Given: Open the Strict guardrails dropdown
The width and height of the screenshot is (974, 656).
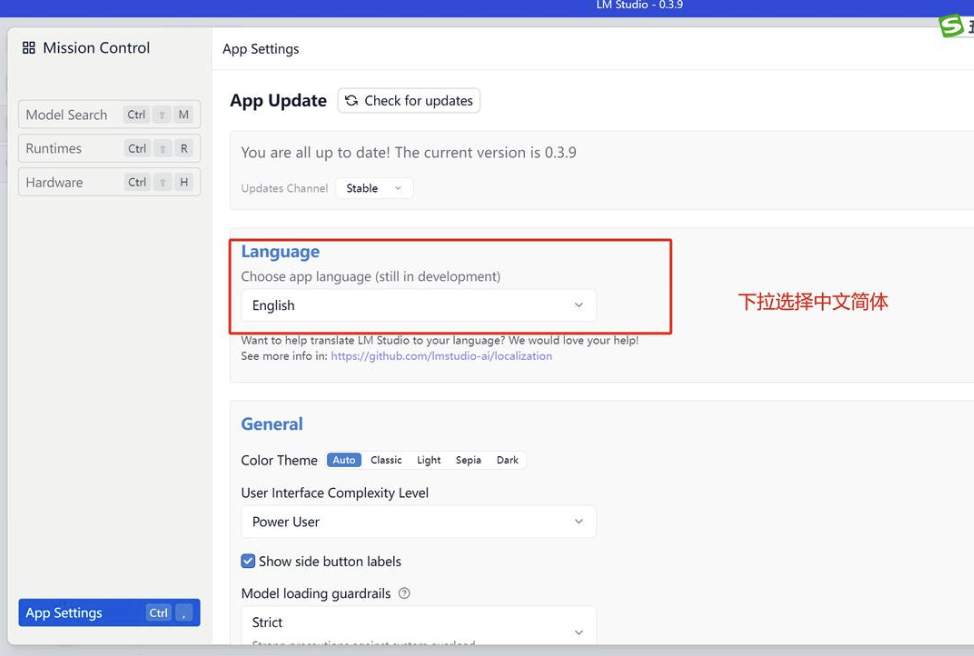Looking at the screenshot, I should coord(419,626).
